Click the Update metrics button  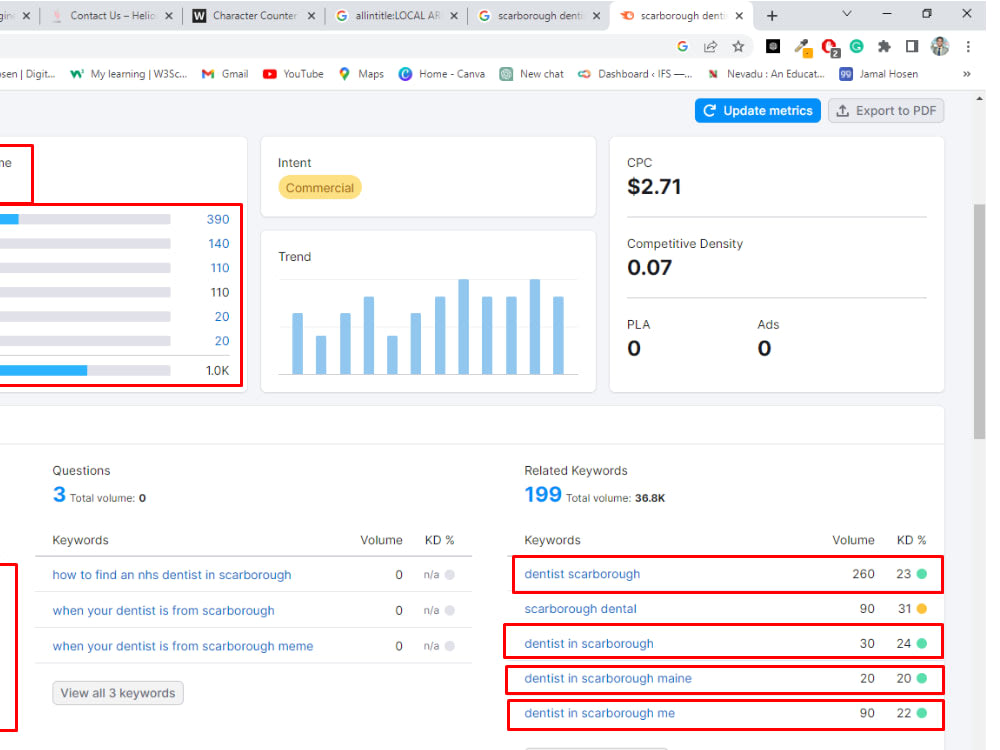coord(757,110)
